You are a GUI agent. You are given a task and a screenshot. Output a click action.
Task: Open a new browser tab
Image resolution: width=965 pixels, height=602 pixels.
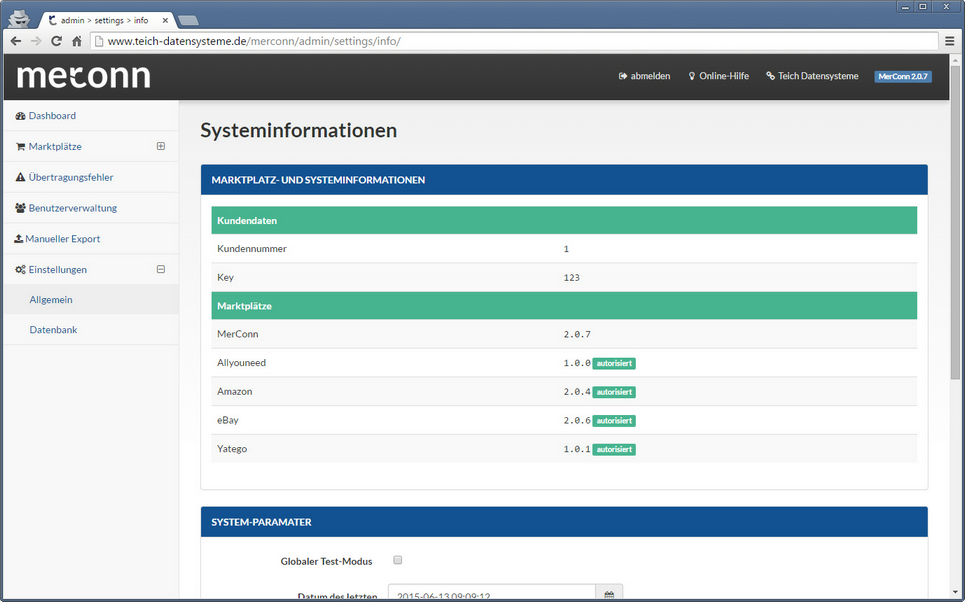click(x=188, y=20)
